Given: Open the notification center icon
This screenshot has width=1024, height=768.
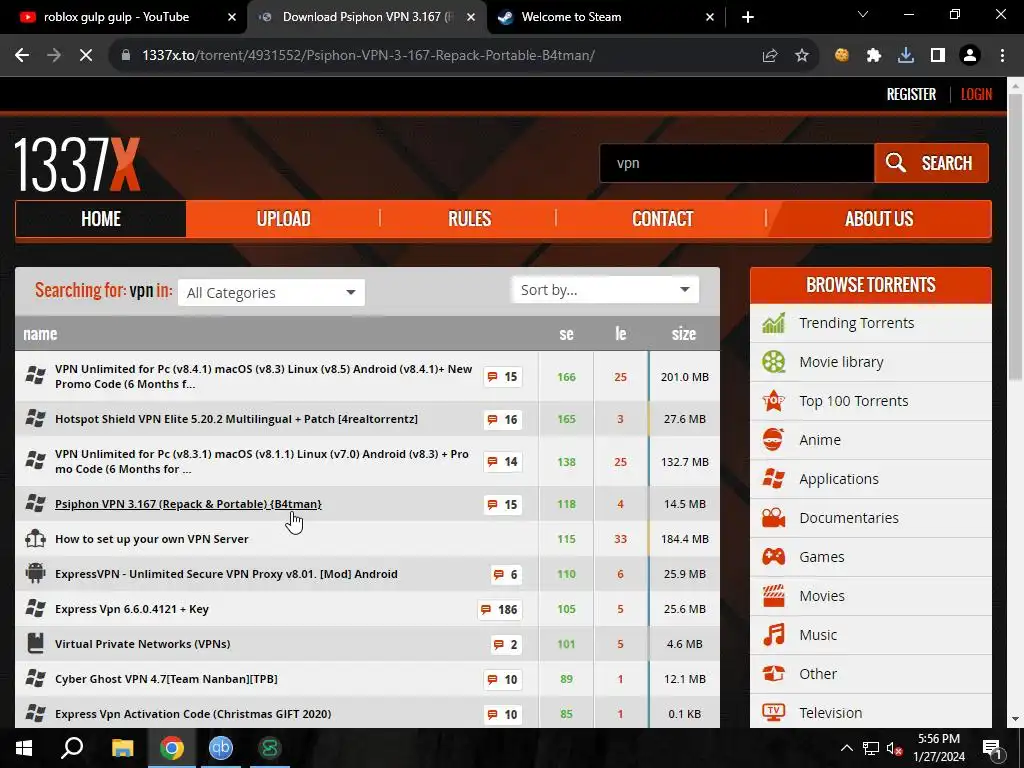Looking at the screenshot, I should tap(991, 748).
